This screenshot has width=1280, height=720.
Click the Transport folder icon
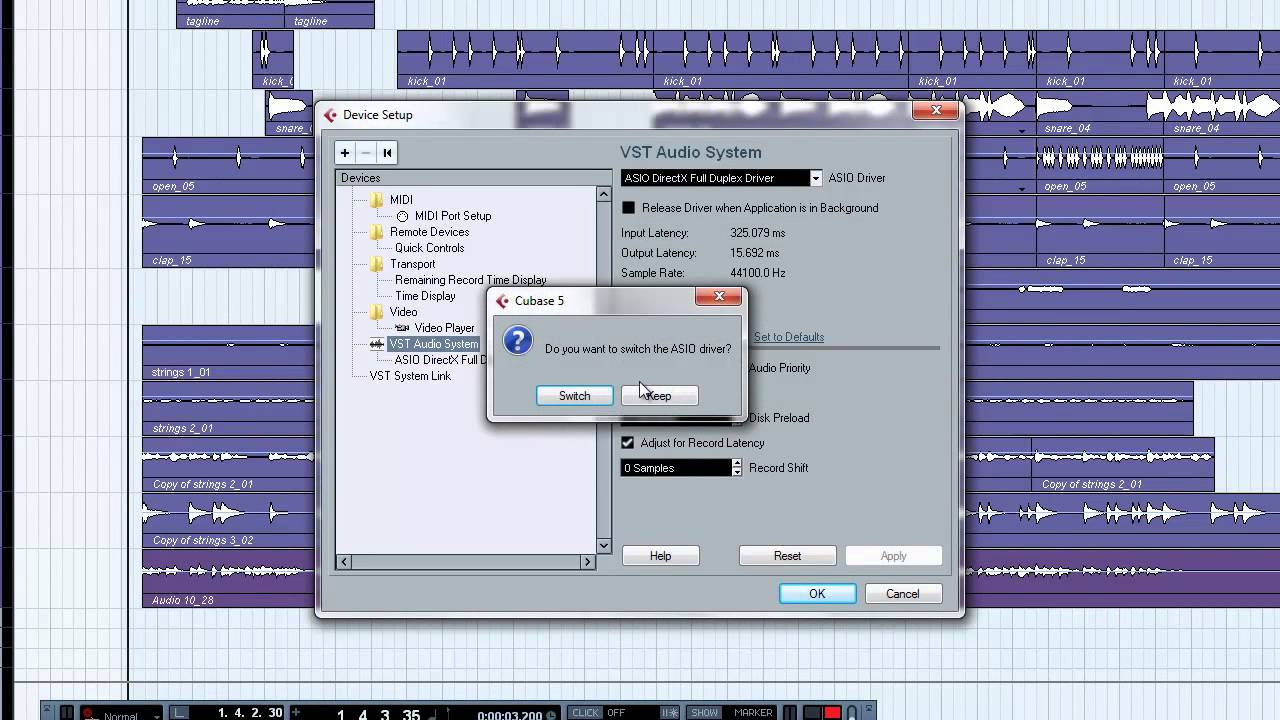click(376, 264)
